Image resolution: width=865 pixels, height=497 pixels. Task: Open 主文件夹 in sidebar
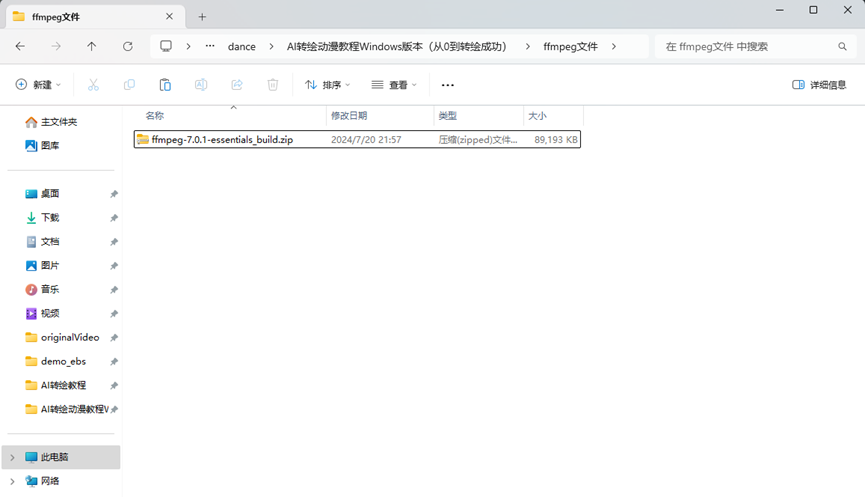click(51, 122)
